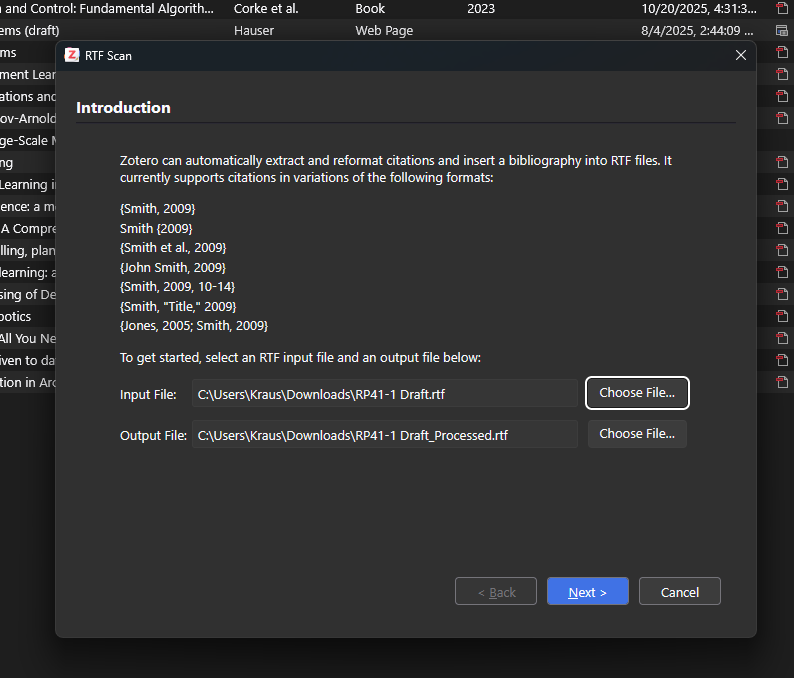Select example citation "{Smith, 2009}"

pos(157,209)
